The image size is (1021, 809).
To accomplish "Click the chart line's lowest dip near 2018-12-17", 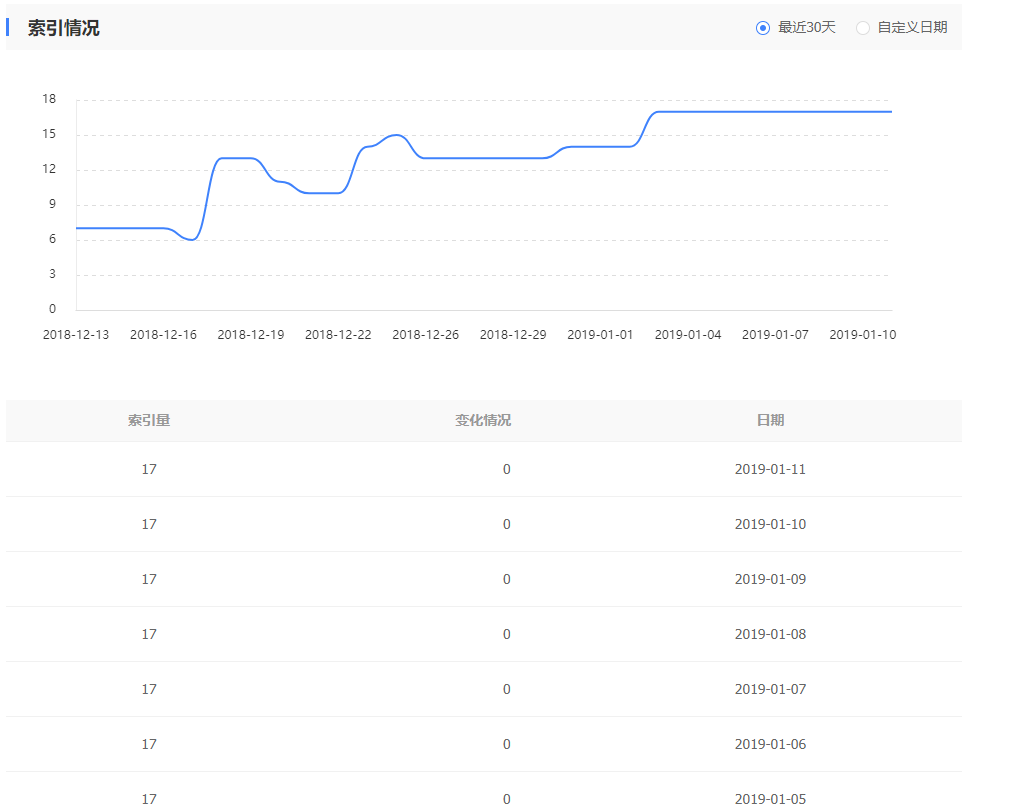I will (x=192, y=240).
